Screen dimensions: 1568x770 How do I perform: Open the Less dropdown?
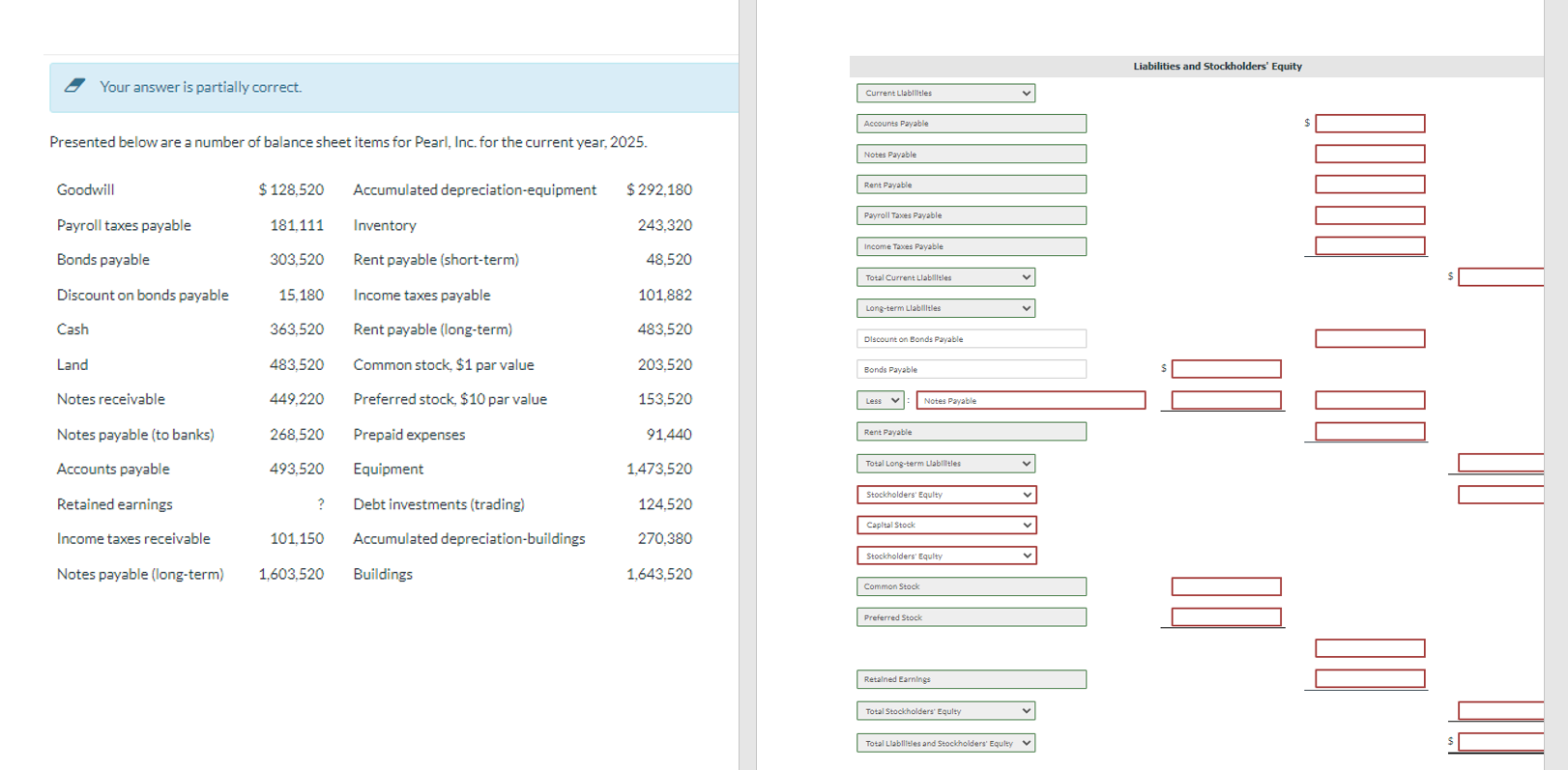click(x=880, y=400)
